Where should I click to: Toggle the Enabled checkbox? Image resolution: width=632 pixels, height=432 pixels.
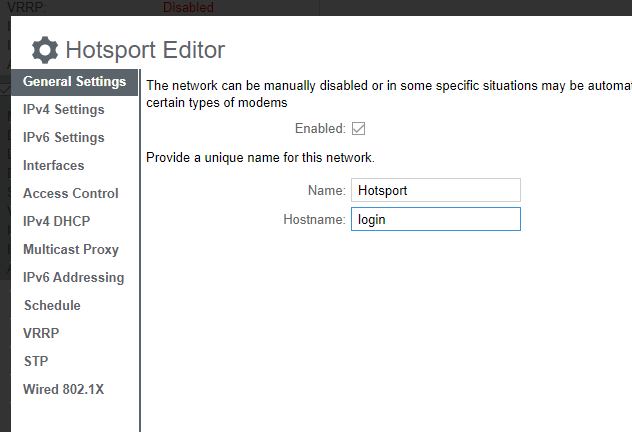359,128
